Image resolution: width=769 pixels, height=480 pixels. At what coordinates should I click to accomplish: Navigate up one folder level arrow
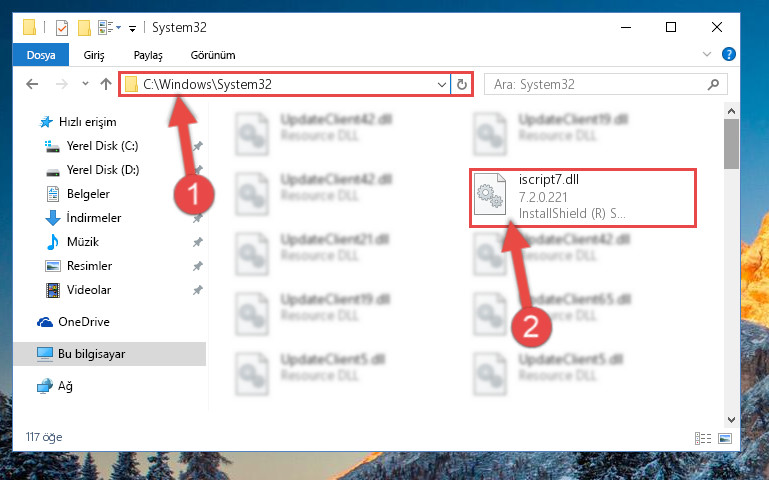click(106, 84)
